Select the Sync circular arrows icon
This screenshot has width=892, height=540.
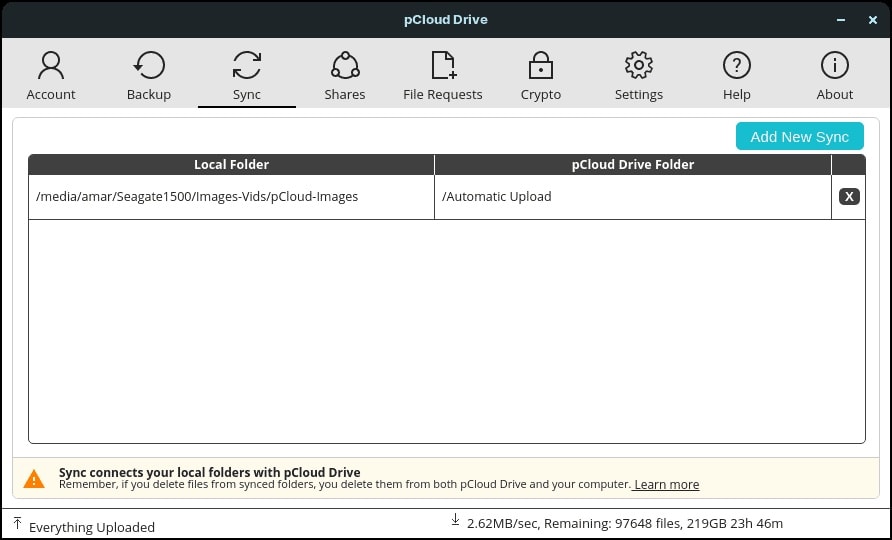click(247, 65)
